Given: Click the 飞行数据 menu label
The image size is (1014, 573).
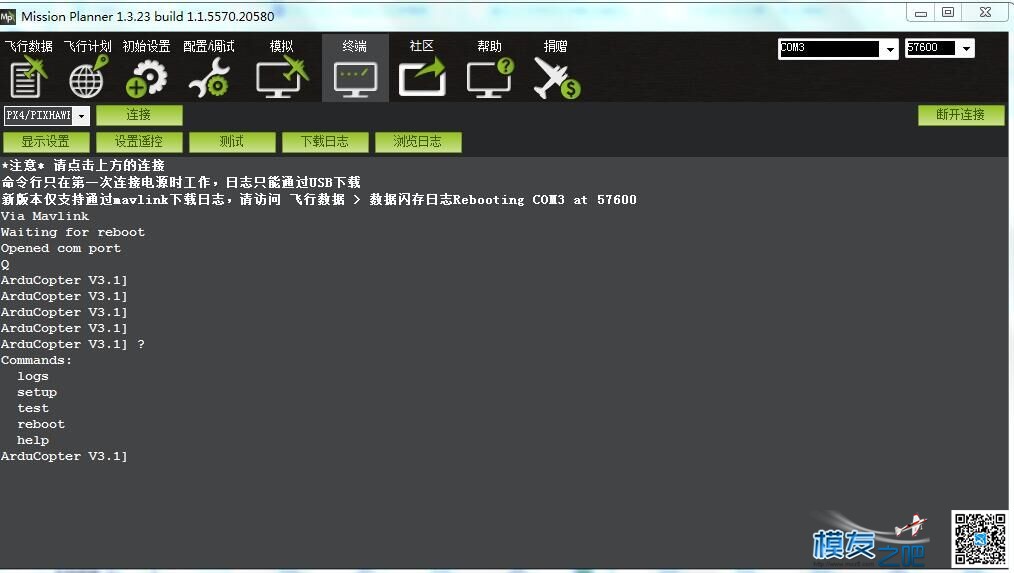Looking at the screenshot, I should coord(29,46).
